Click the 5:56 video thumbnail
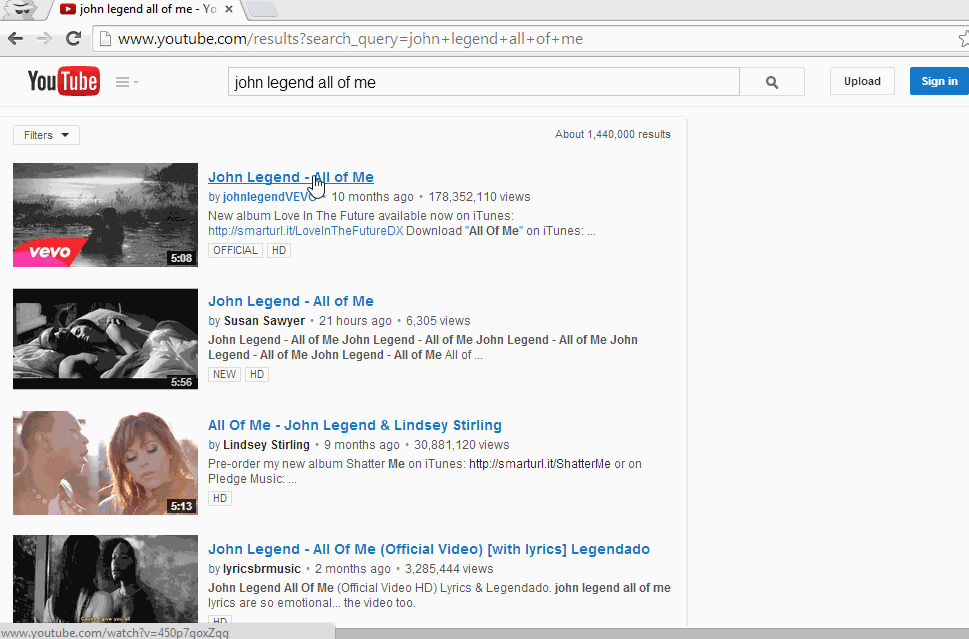Image resolution: width=969 pixels, height=639 pixels. point(105,339)
